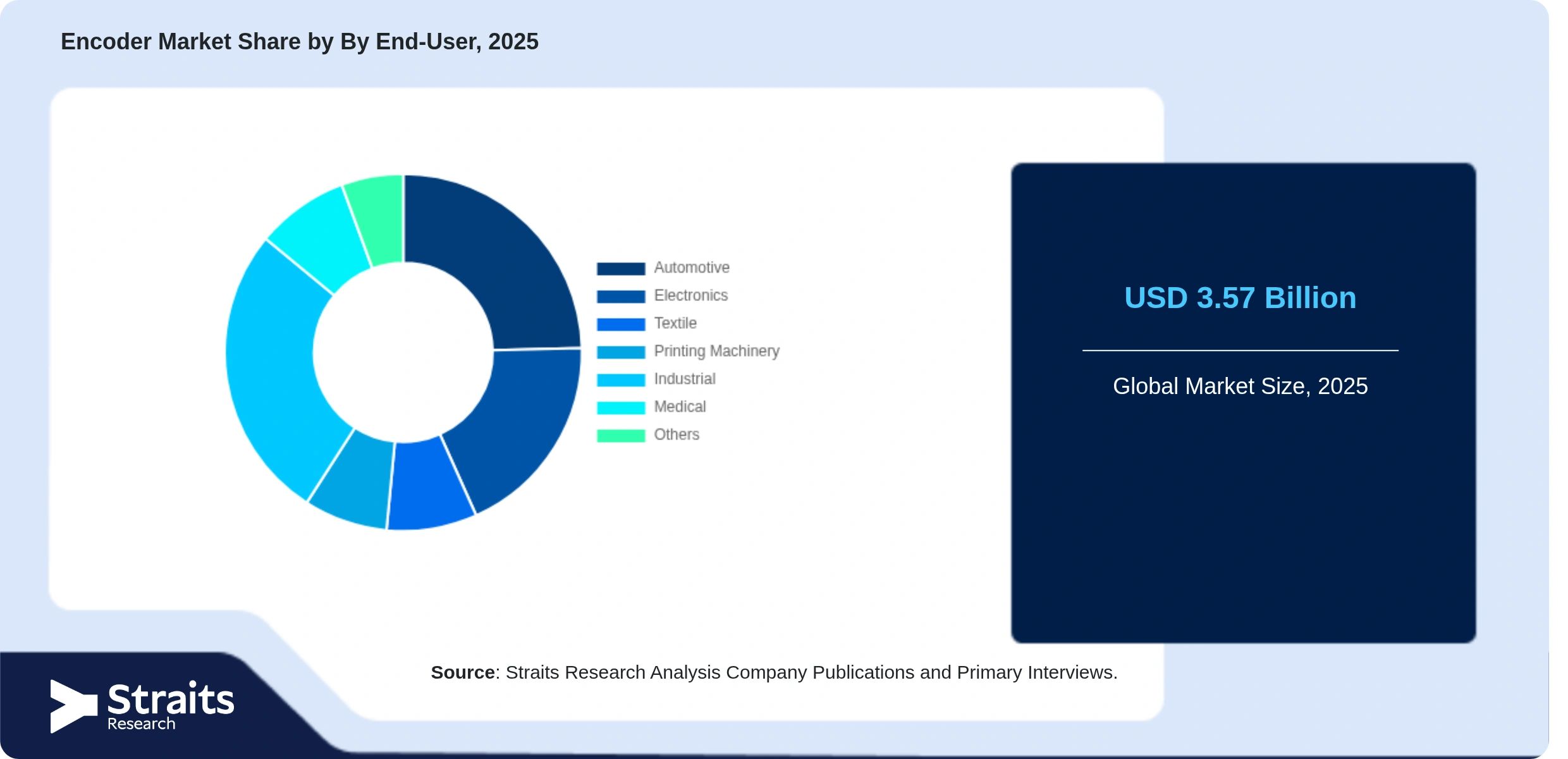Click the Printing Machinery legend swatch
1568x759 pixels.
621,352
